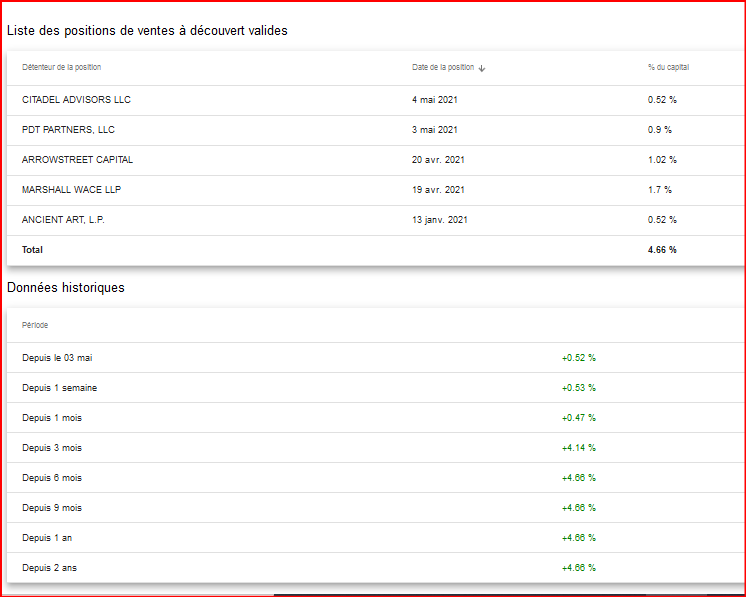The height and width of the screenshot is (597, 746).
Task: Click the 1.02 % capital value
Action: 662,160
